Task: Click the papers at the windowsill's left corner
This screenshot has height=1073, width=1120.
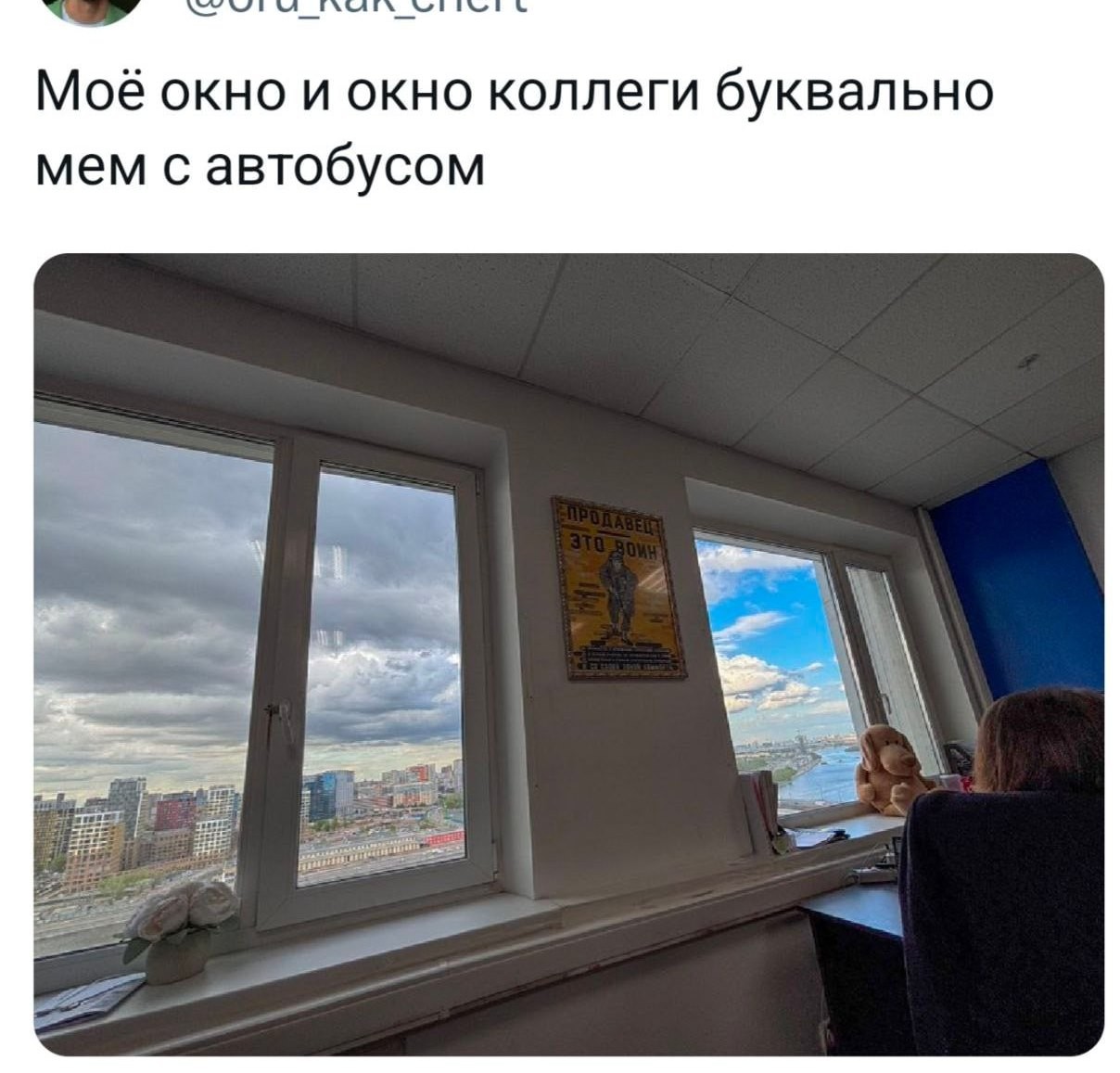Action: [88, 1001]
